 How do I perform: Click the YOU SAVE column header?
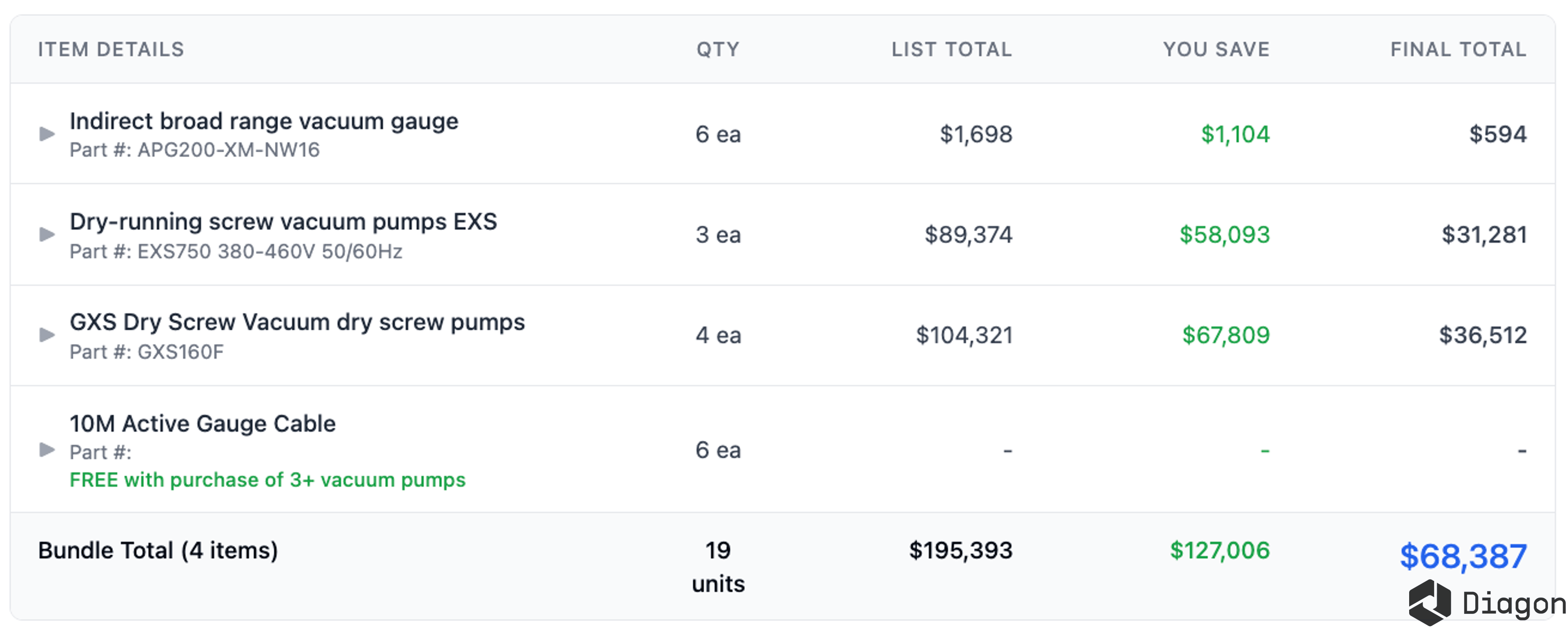click(1217, 49)
